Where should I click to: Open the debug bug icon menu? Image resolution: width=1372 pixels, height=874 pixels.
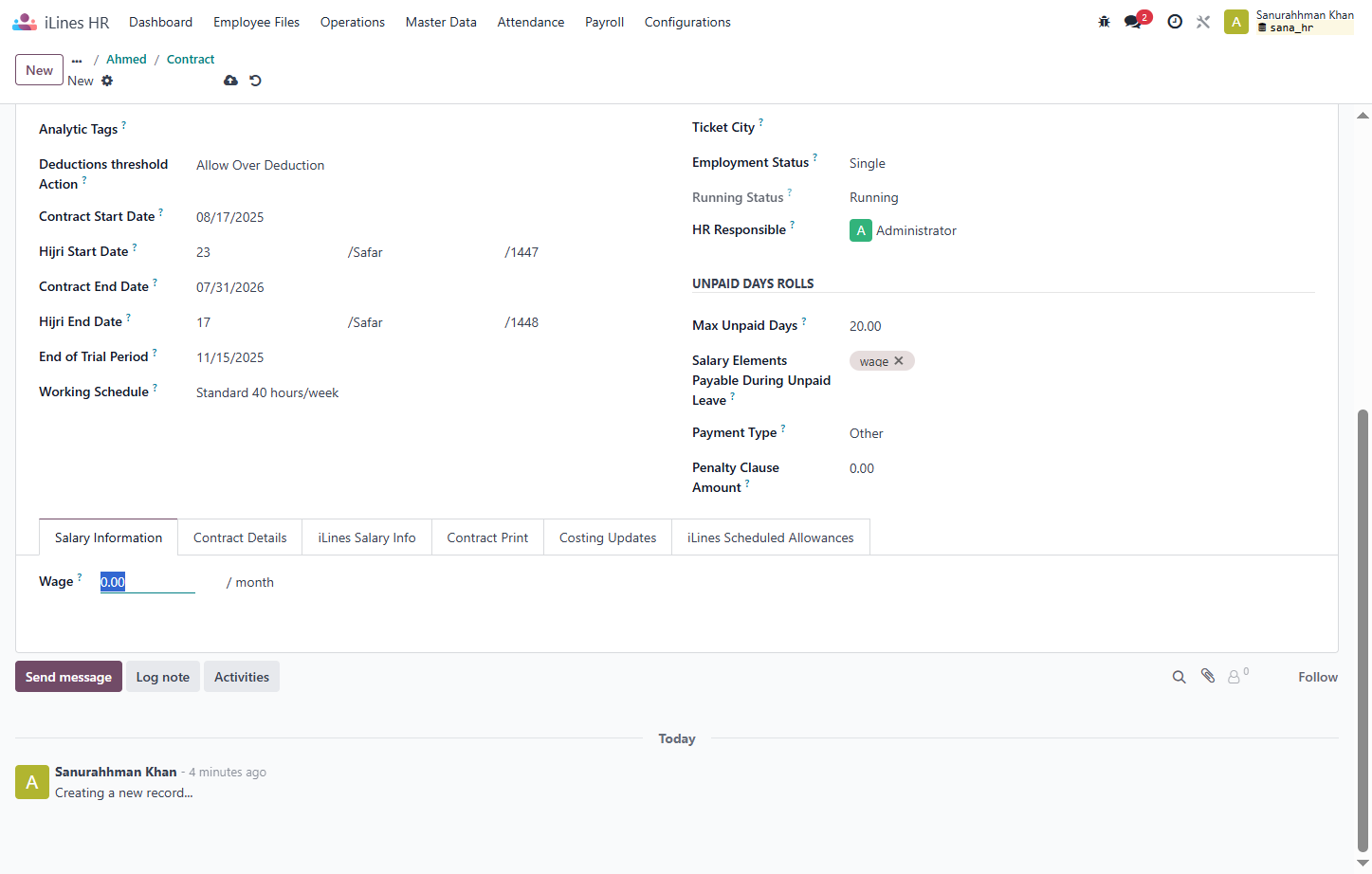[x=1104, y=22]
